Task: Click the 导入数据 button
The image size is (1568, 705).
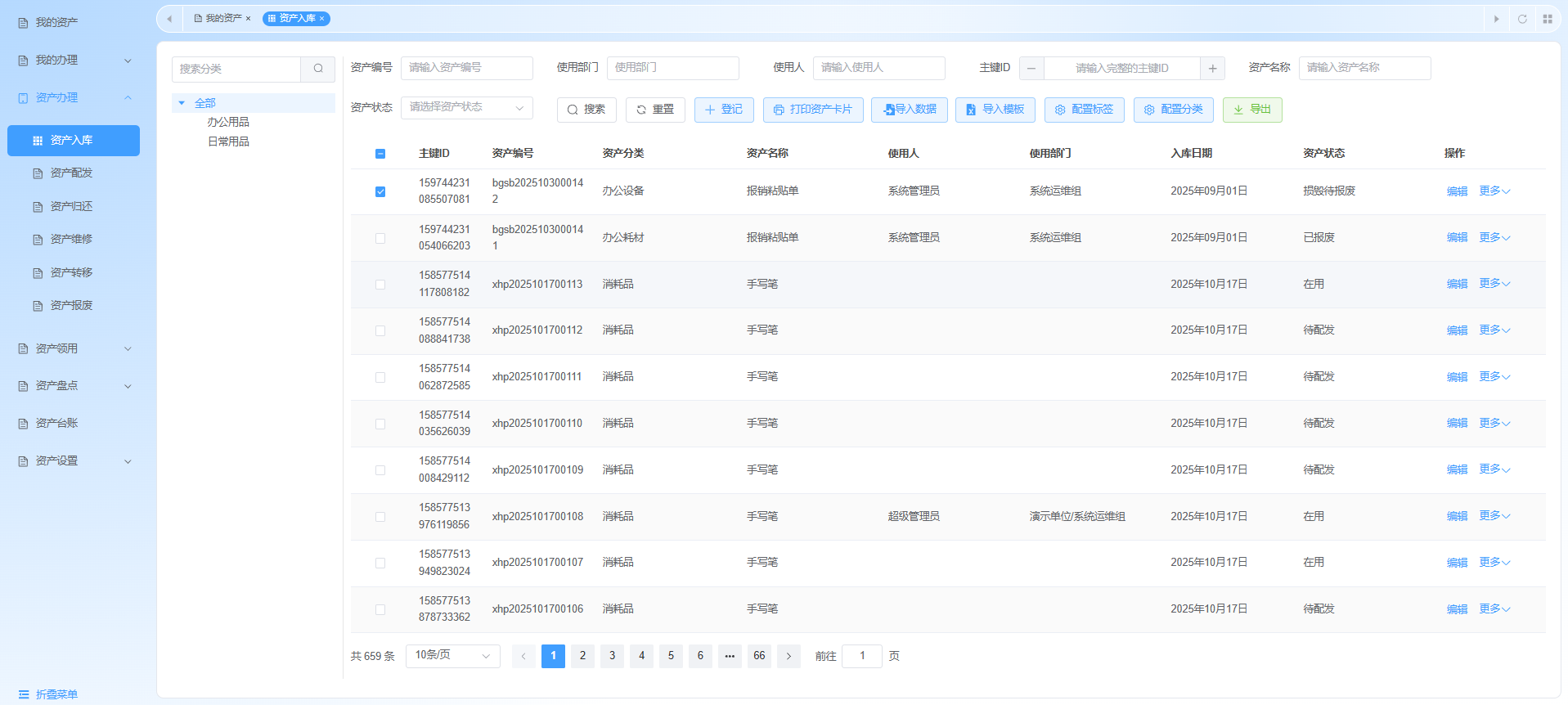Action: (x=910, y=110)
